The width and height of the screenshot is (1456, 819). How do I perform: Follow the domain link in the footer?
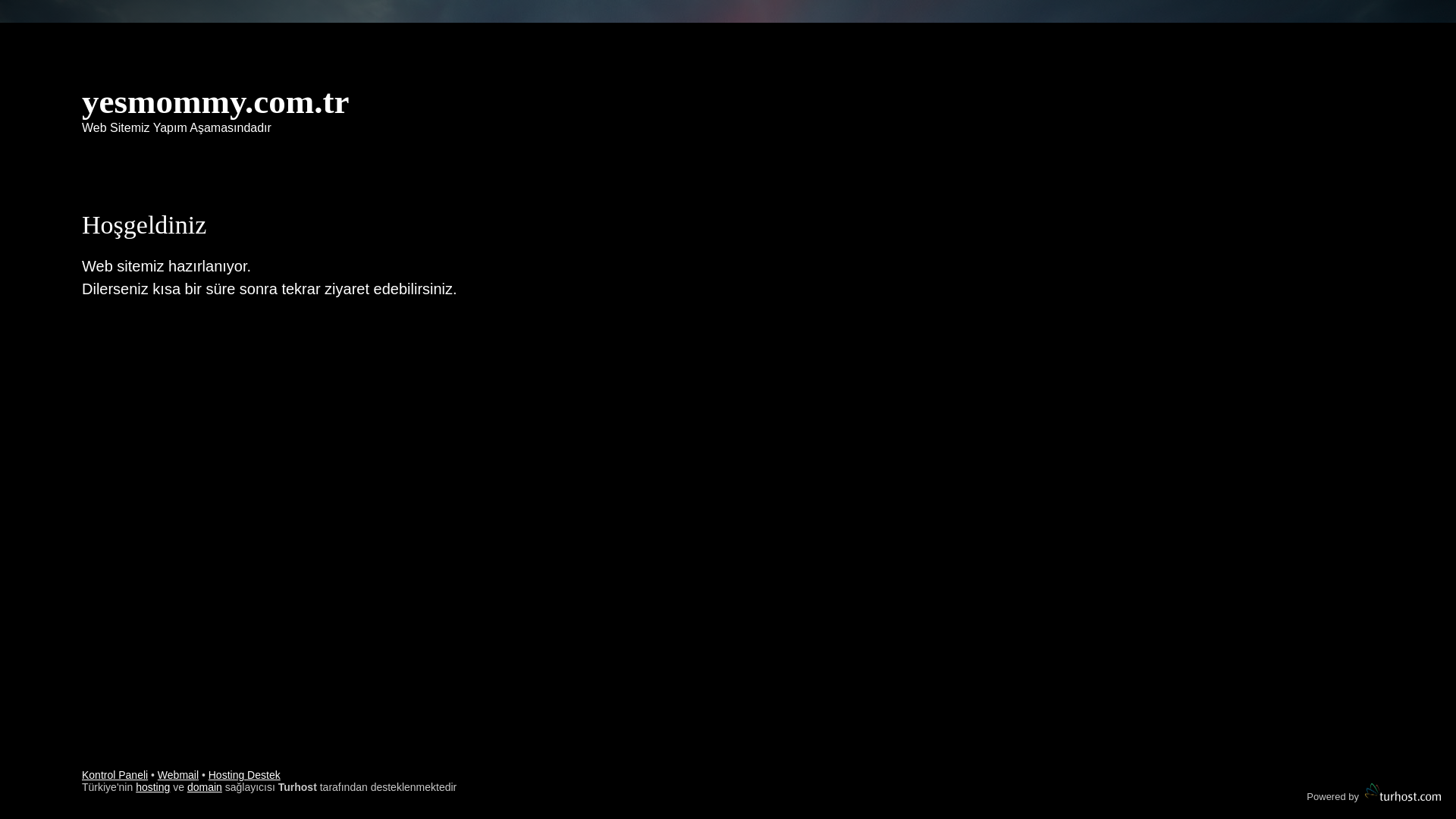point(205,787)
